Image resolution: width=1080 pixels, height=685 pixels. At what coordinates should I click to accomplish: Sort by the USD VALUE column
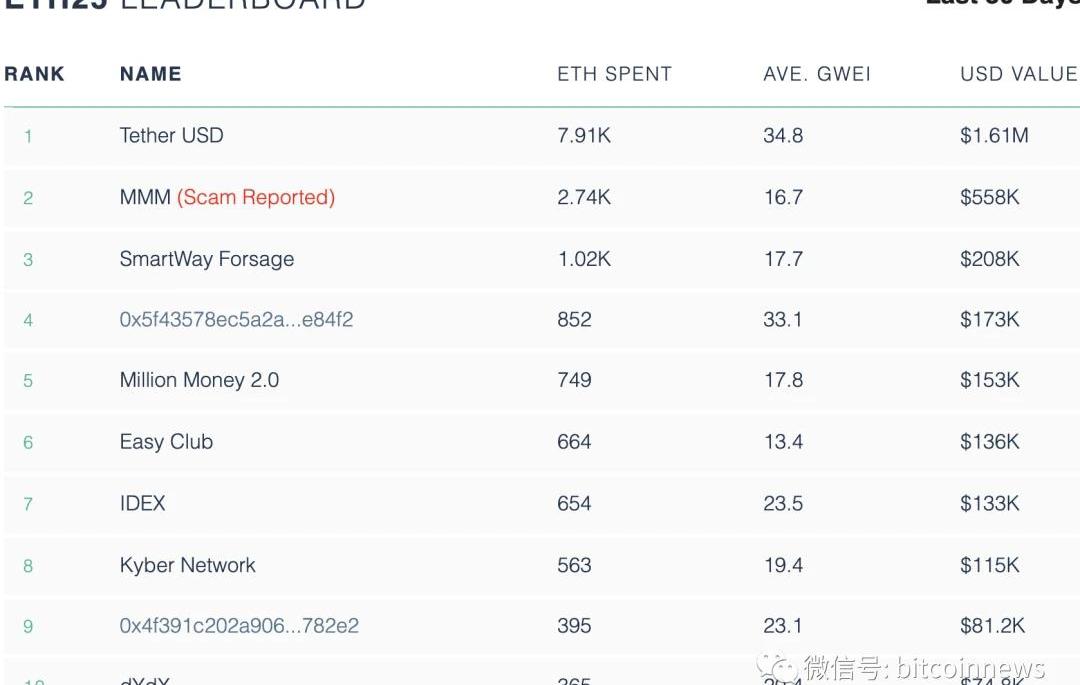tap(1018, 74)
